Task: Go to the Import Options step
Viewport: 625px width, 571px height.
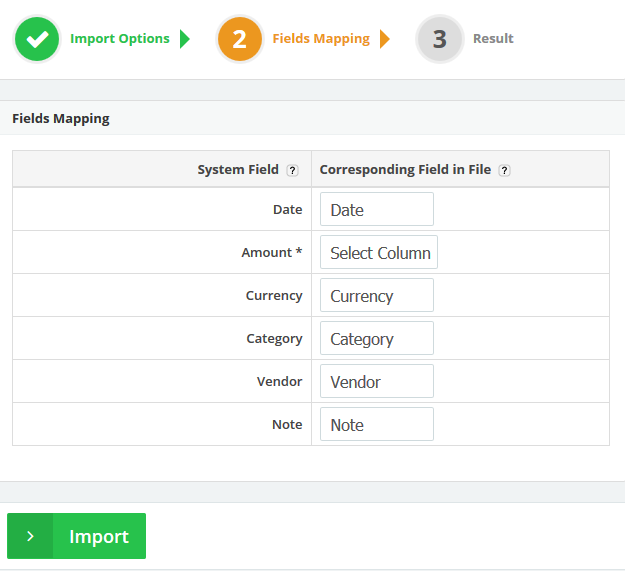Action: click(x=120, y=39)
